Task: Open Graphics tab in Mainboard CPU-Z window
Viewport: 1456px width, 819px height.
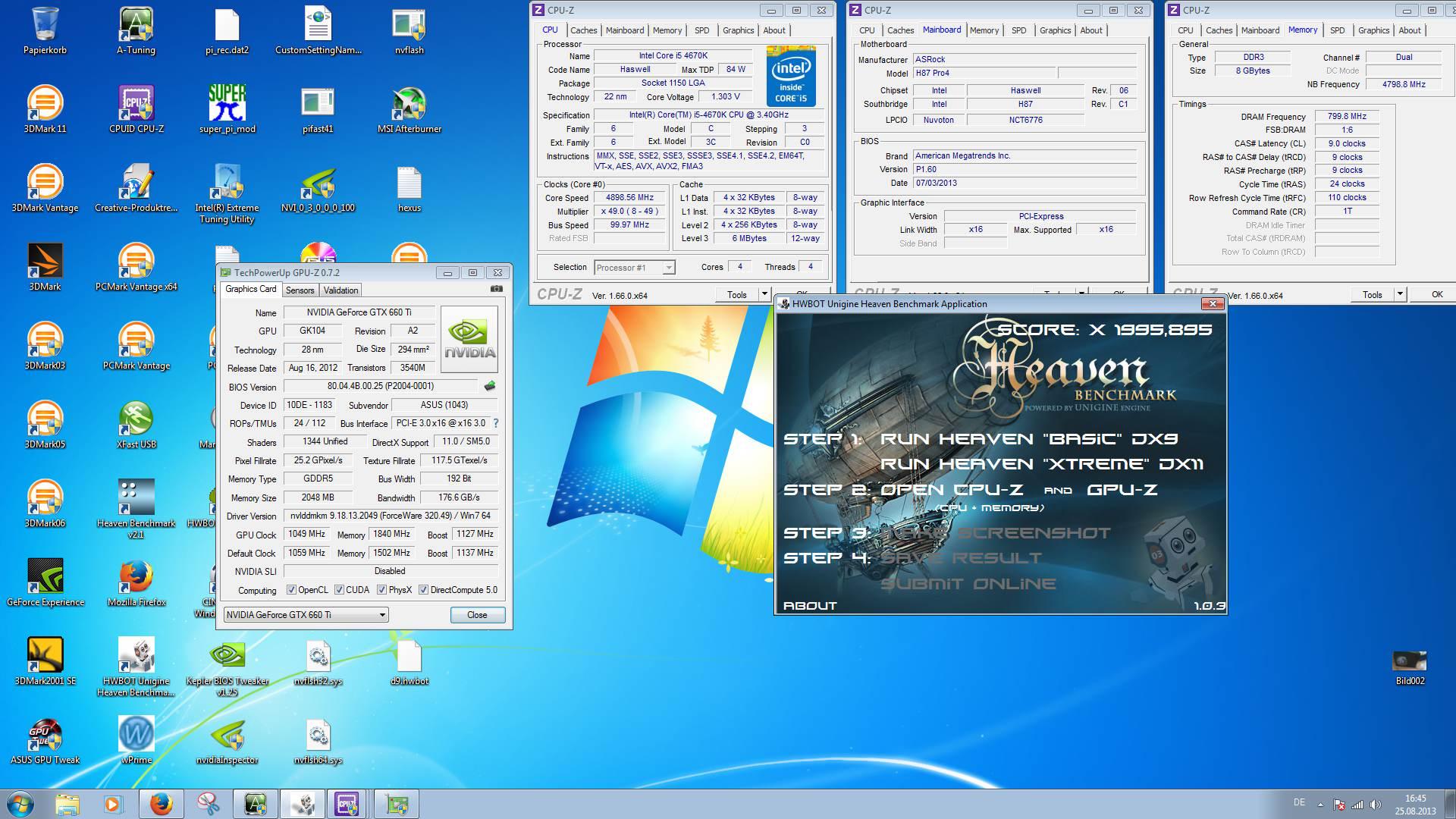Action: pyautogui.click(x=1056, y=30)
